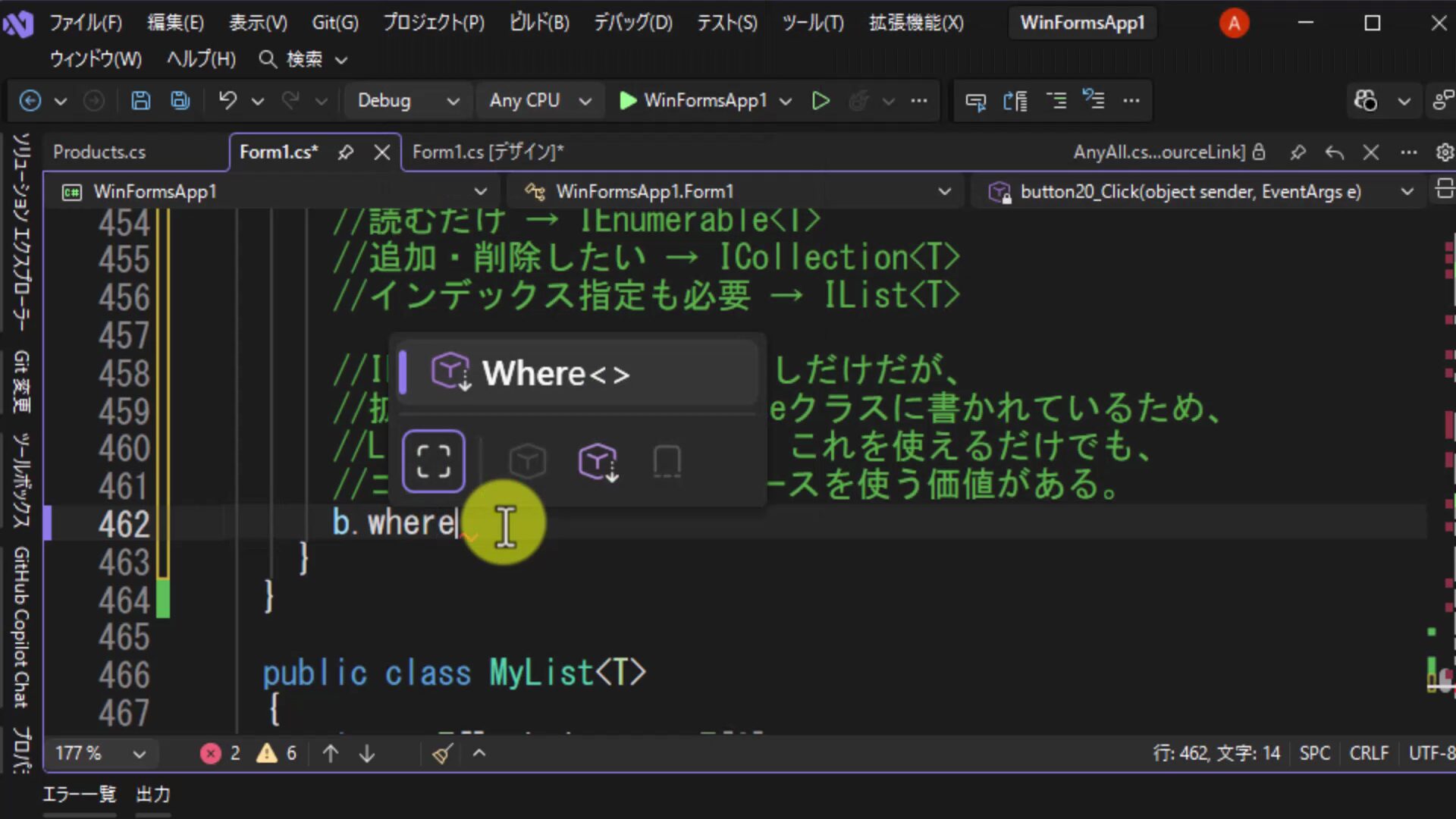The height and width of the screenshot is (819, 1456).
Task: Click the Visual Studio logo icon
Action: 18,24
